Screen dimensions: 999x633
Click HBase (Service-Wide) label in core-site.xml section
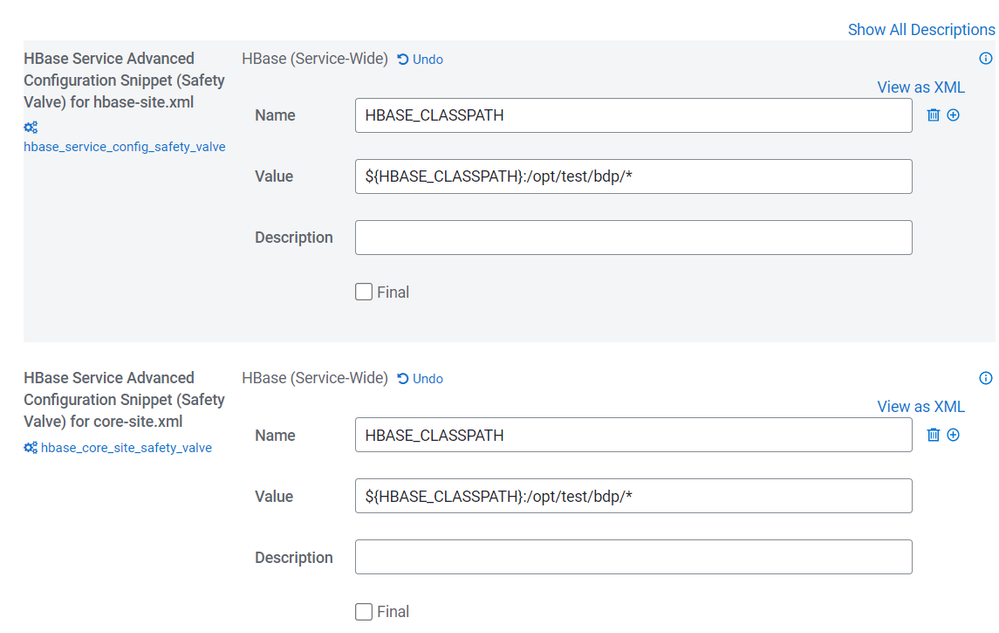tap(315, 378)
